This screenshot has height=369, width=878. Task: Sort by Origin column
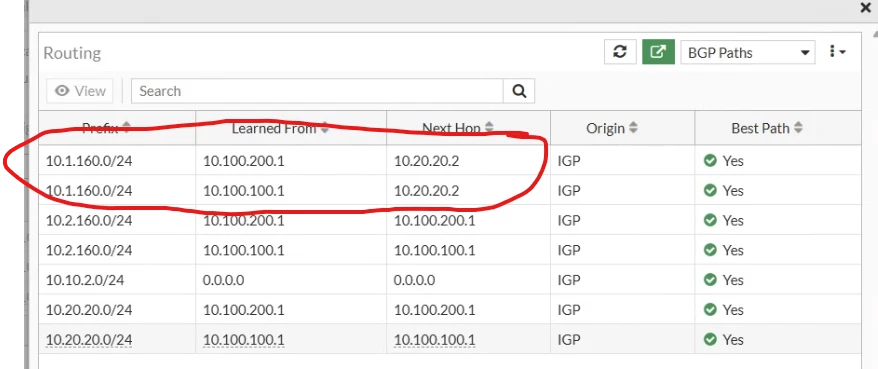pyautogui.click(x=623, y=128)
